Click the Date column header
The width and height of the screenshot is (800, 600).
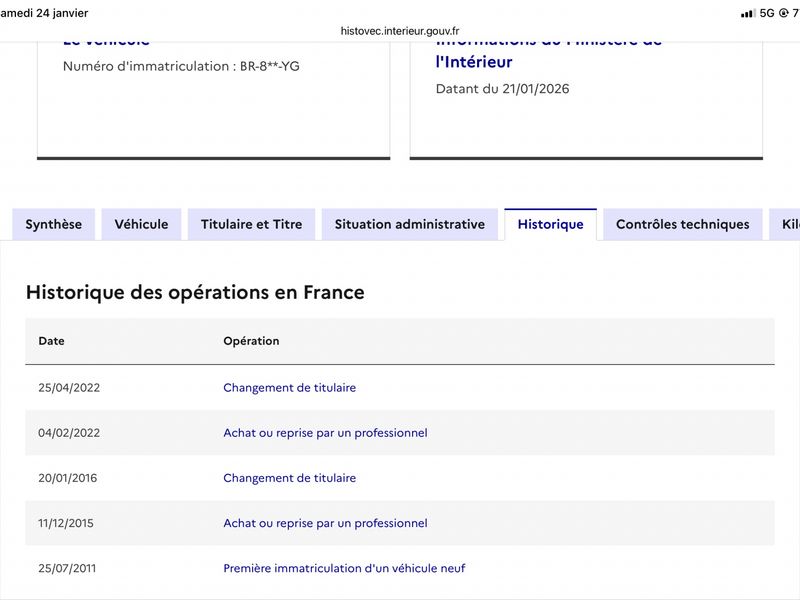pyautogui.click(x=52, y=341)
